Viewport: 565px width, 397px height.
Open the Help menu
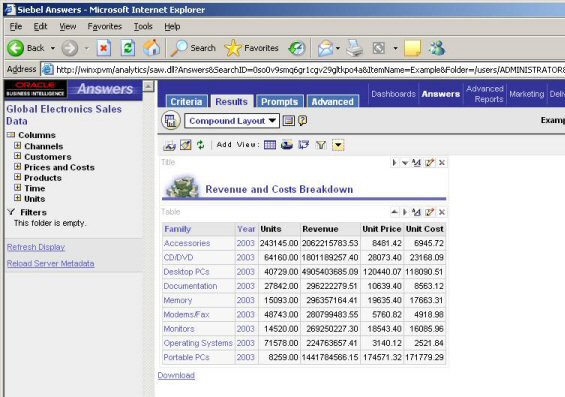pos(172,27)
